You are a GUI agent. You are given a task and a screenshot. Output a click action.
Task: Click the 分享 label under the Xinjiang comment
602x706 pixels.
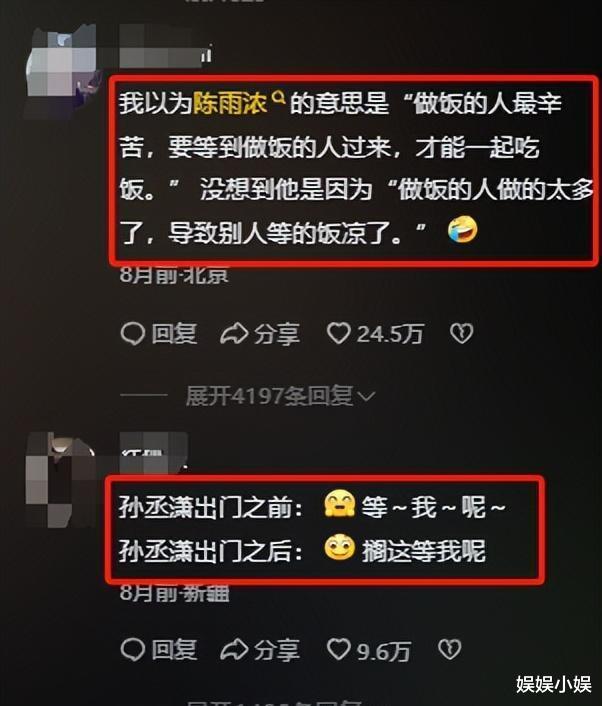(276, 650)
